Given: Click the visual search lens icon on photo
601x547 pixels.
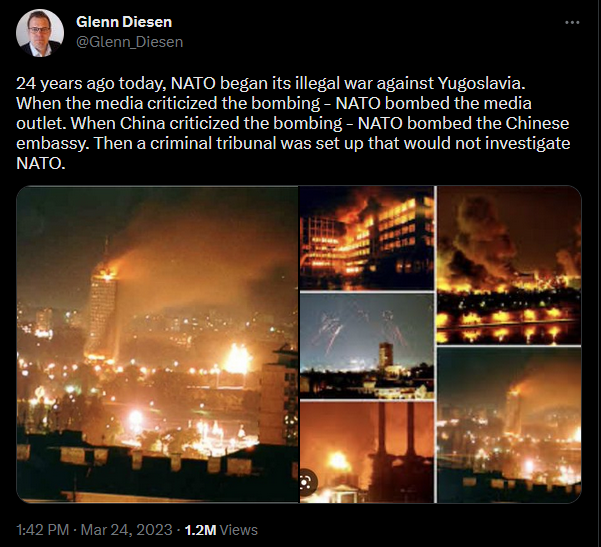Looking at the screenshot, I should click(305, 482).
